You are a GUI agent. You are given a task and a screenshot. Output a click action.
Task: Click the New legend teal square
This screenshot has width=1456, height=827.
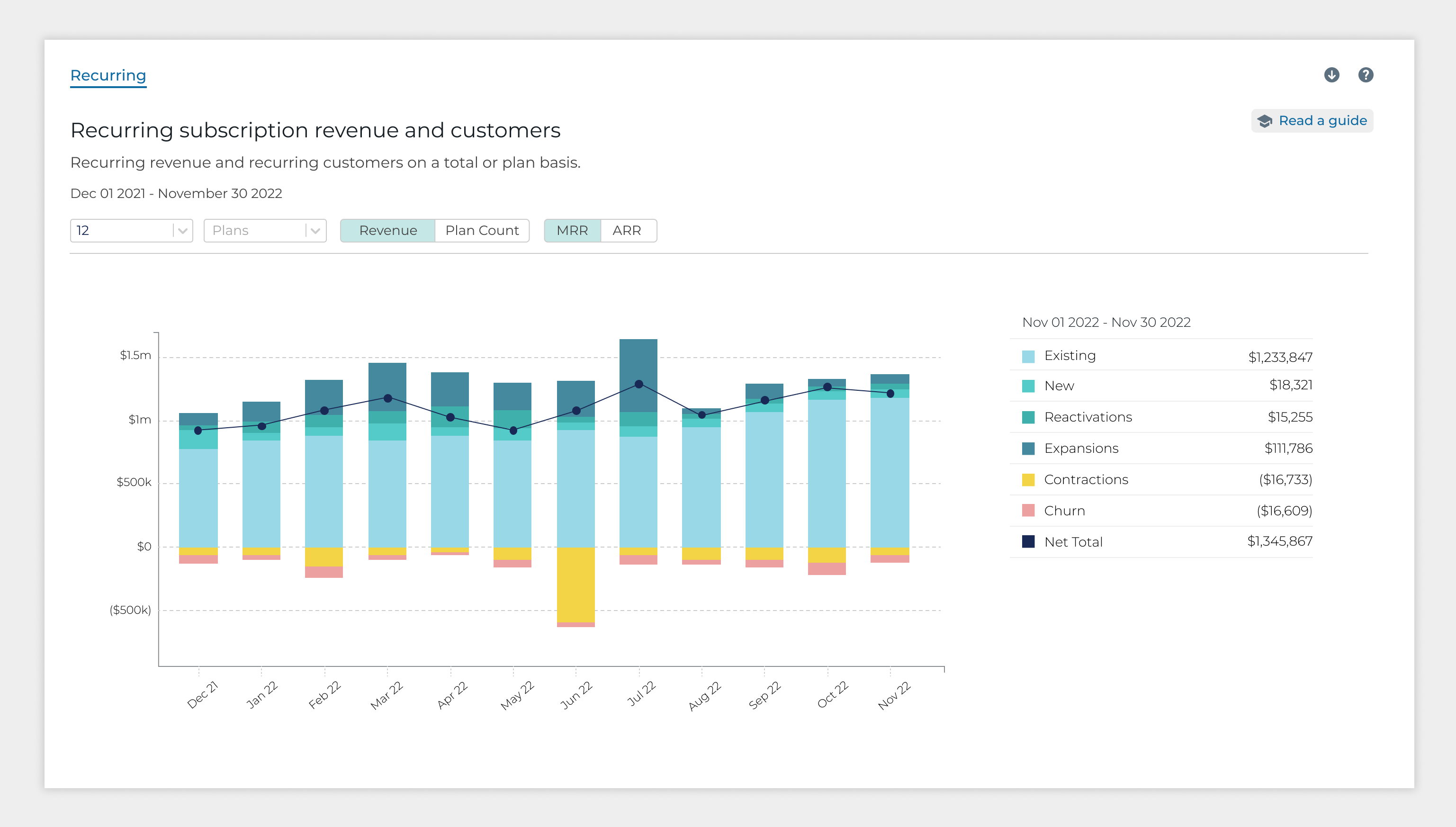[1028, 386]
